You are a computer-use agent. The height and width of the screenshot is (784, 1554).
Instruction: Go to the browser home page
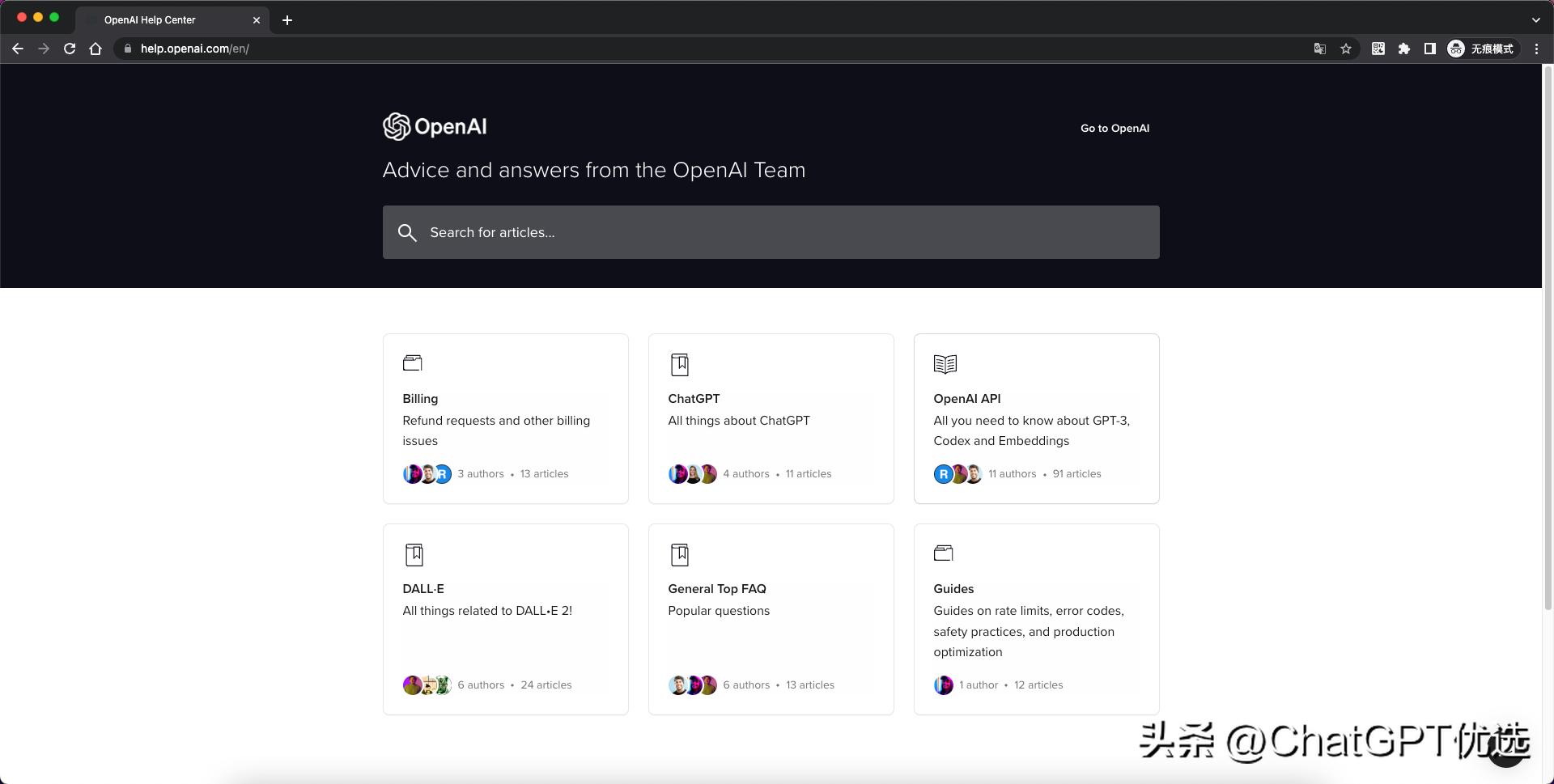coord(96,49)
